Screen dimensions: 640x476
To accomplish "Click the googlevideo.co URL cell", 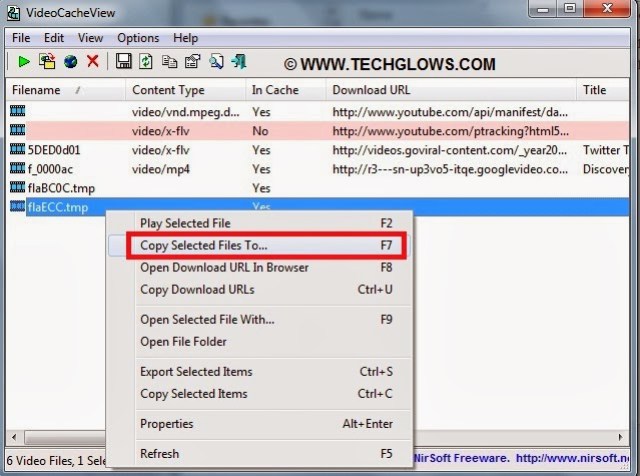I will click(450, 169).
